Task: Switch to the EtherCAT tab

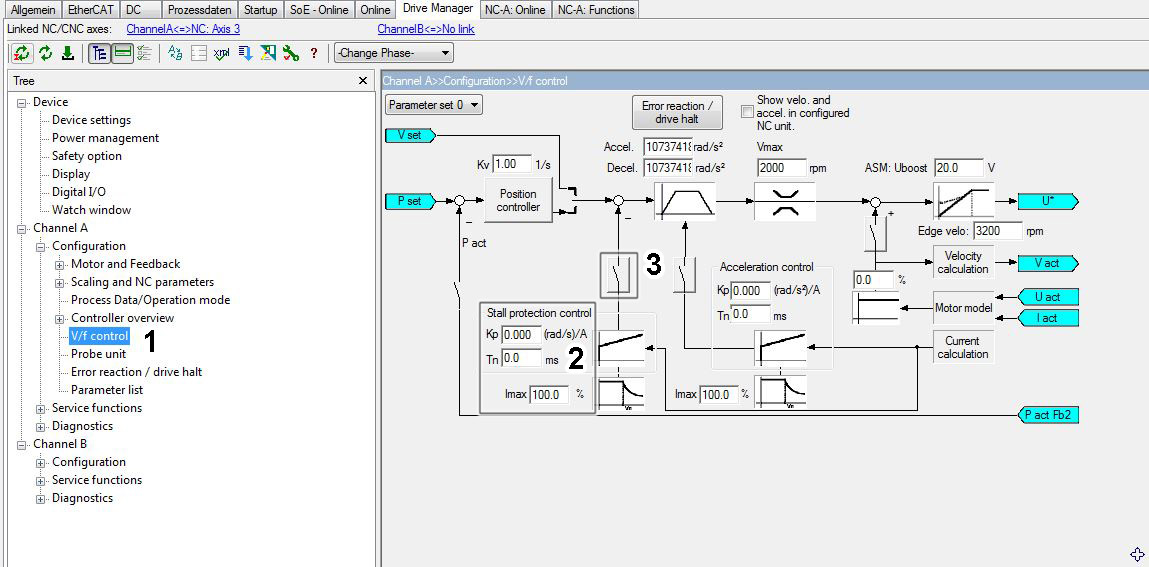Action: [x=92, y=10]
